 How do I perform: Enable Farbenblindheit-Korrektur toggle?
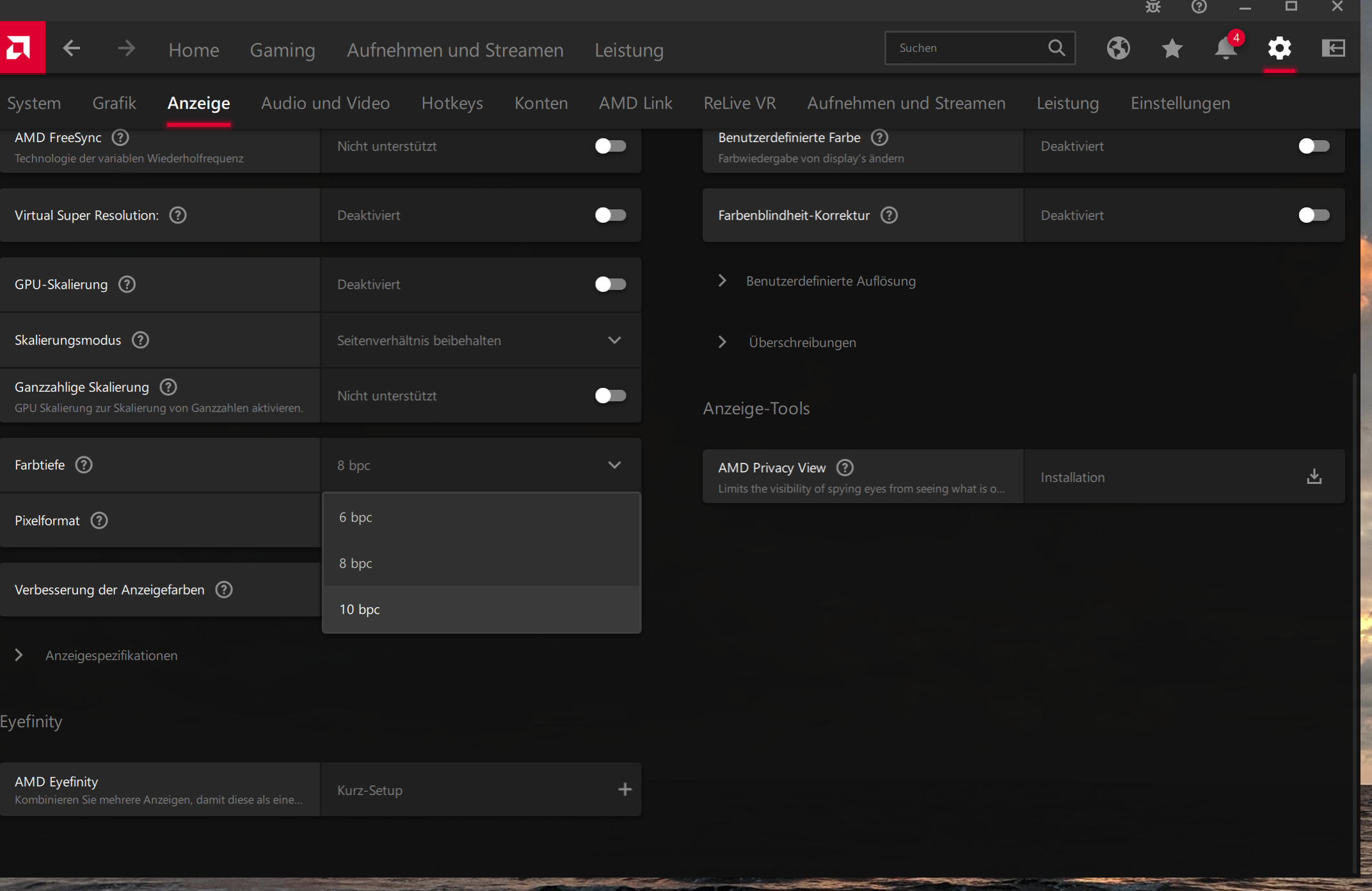(1313, 215)
